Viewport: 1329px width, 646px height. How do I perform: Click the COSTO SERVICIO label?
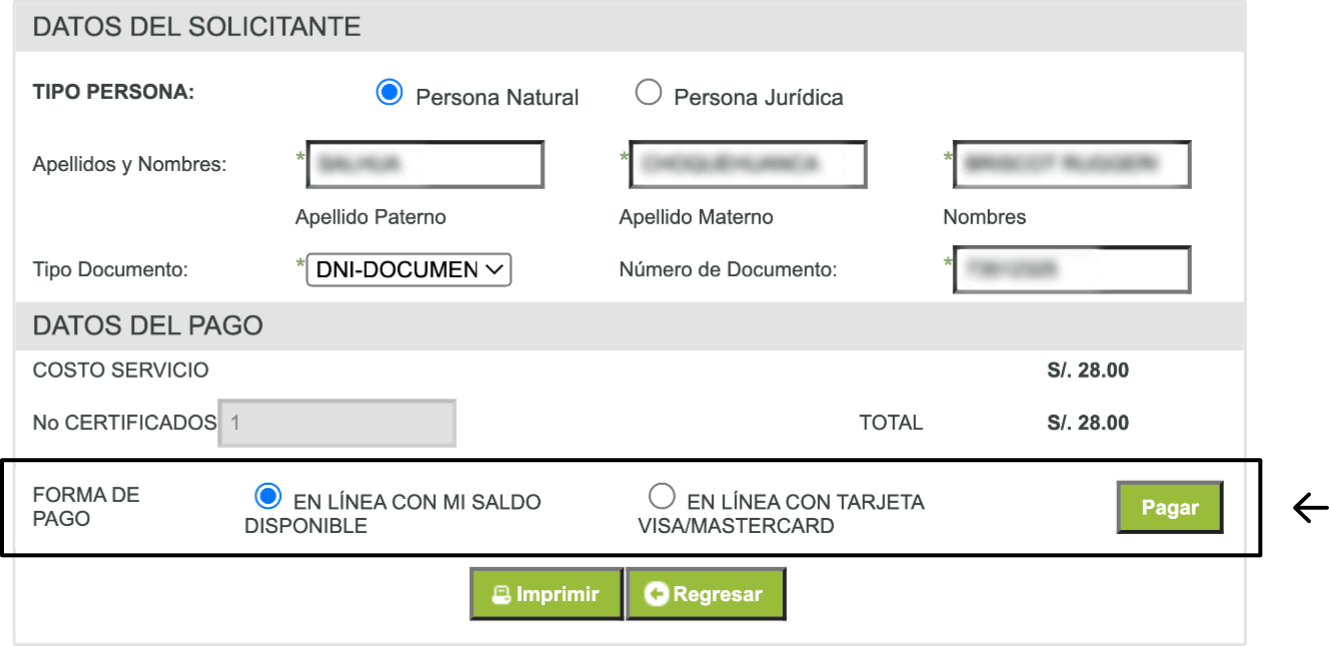tap(121, 371)
